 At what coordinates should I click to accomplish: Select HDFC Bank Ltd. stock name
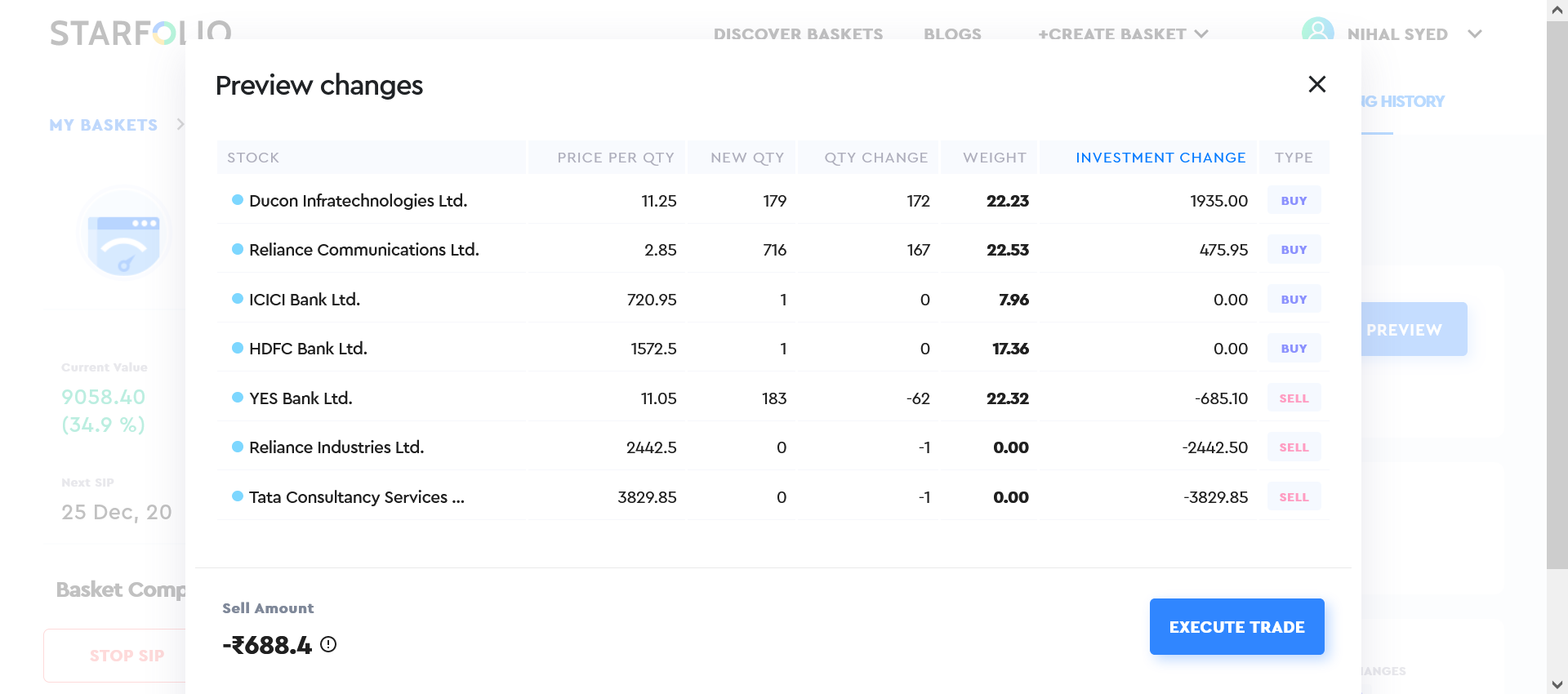308,349
